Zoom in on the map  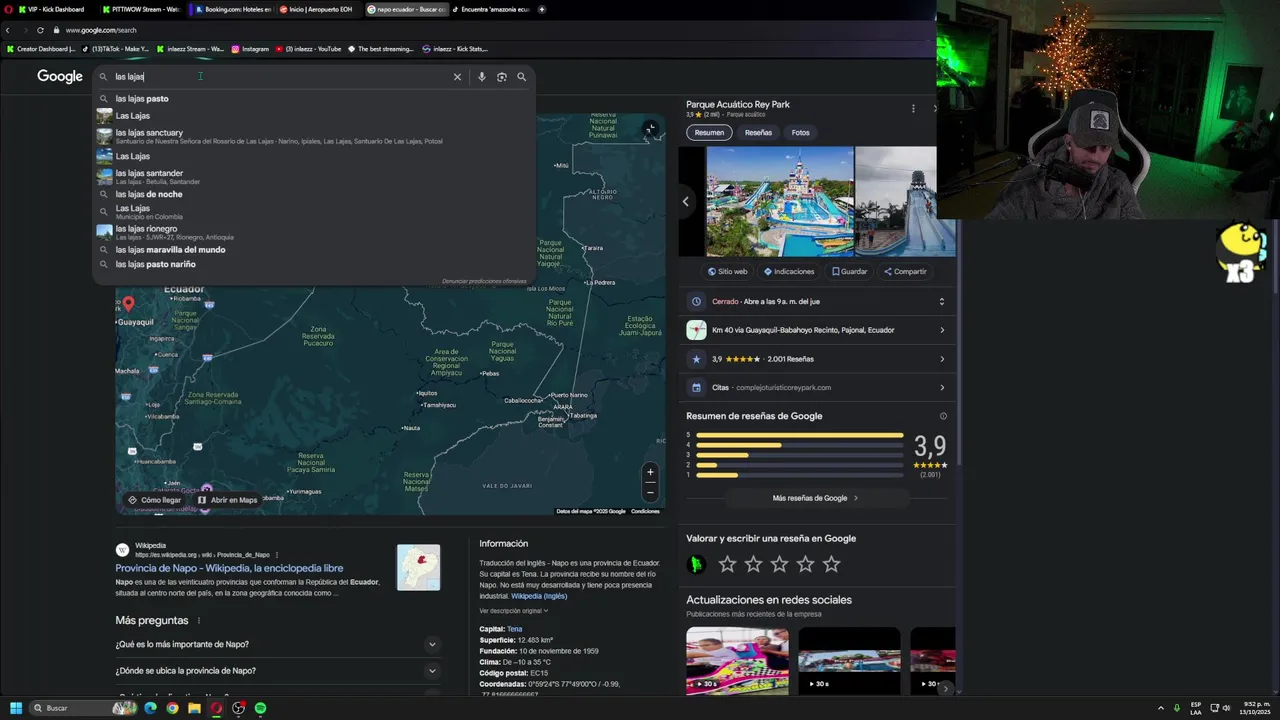pyautogui.click(x=650, y=472)
